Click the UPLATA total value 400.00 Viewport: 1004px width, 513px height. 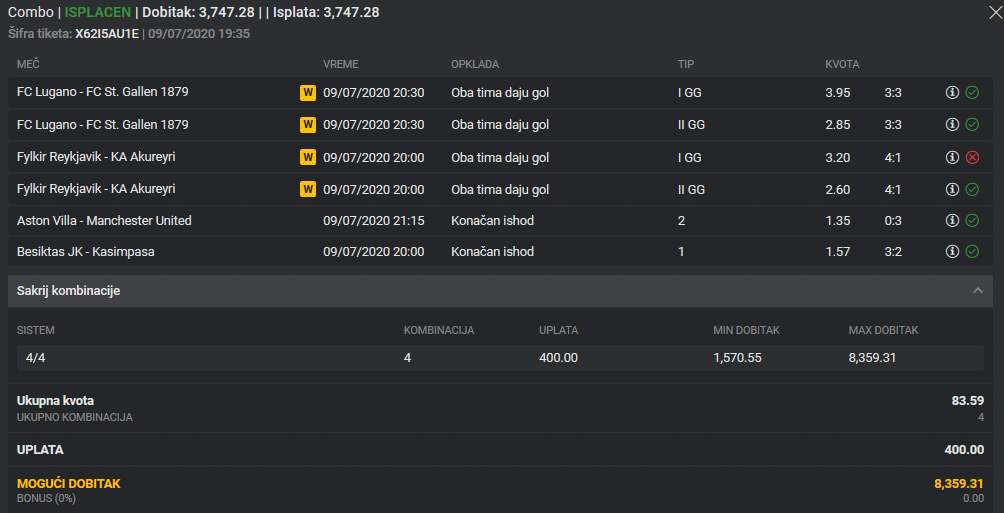tap(964, 450)
